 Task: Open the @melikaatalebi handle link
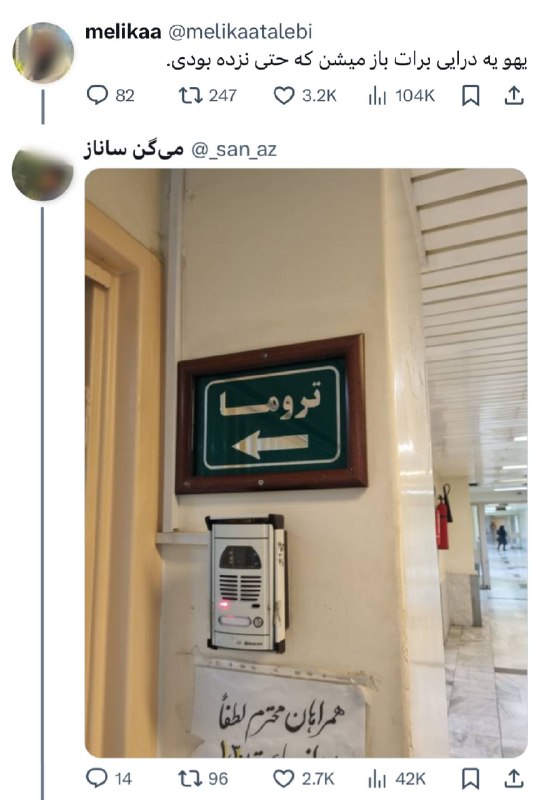(x=239, y=32)
